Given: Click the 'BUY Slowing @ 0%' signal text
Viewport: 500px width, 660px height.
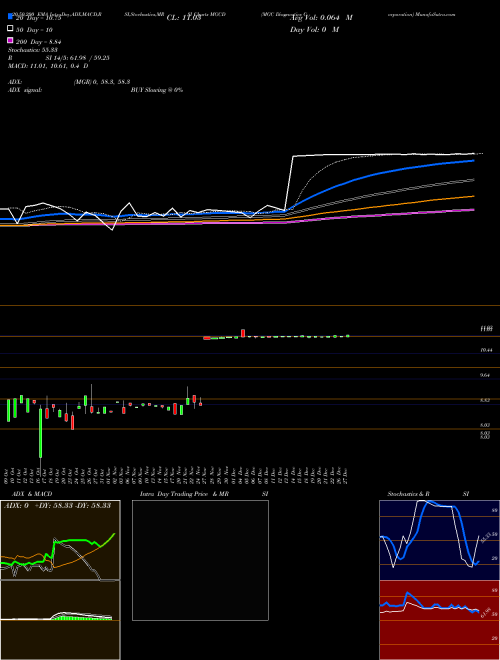Looking at the screenshot, I should click(157, 90).
